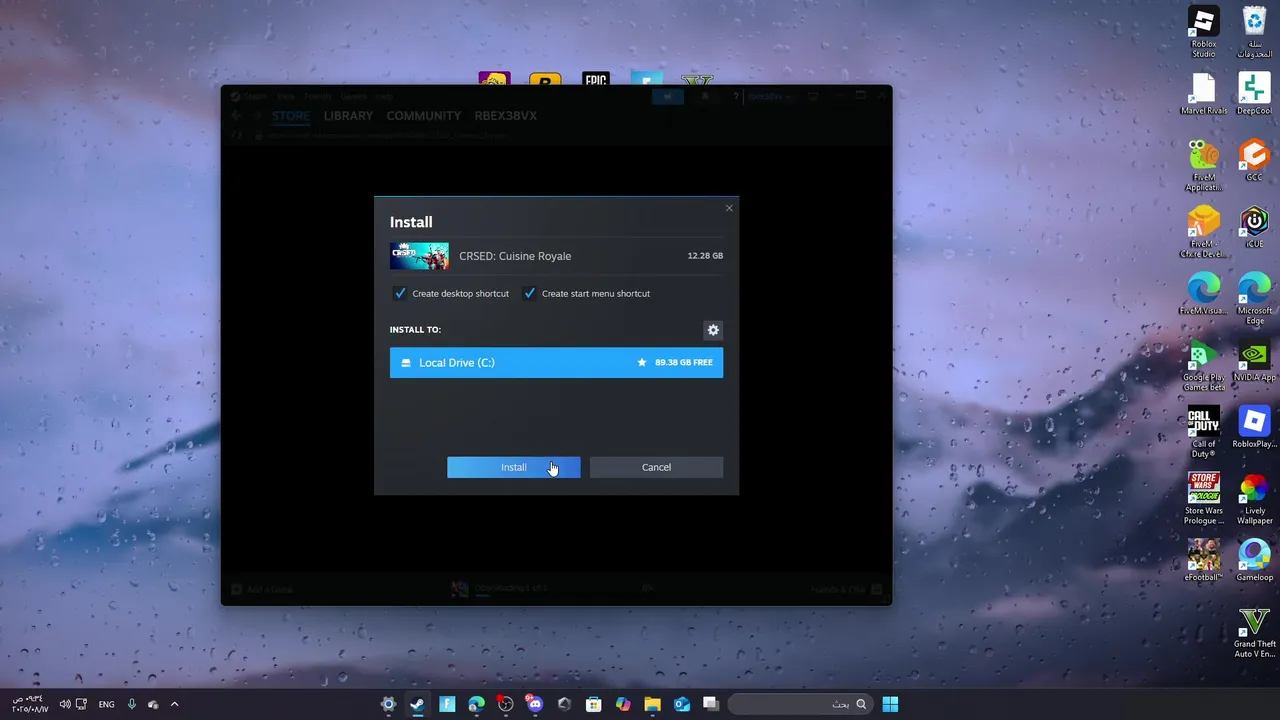This screenshot has height=720, width=1280.
Task: Select NVIDIA App desktop icon
Action: [x=1254, y=361]
